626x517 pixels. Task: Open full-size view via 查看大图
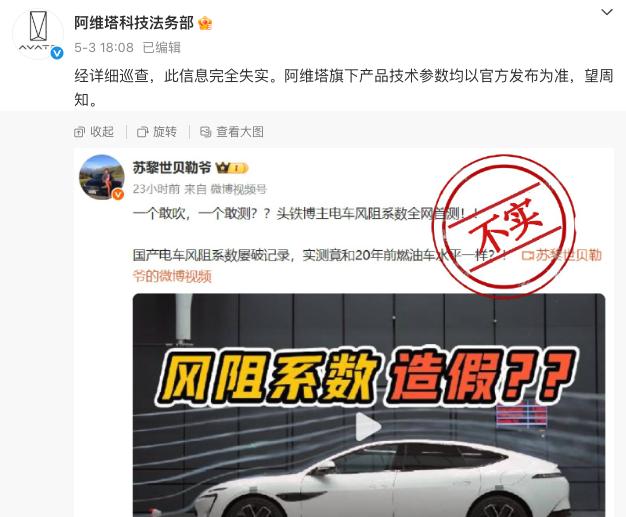pyautogui.click(x=232, y=131)
